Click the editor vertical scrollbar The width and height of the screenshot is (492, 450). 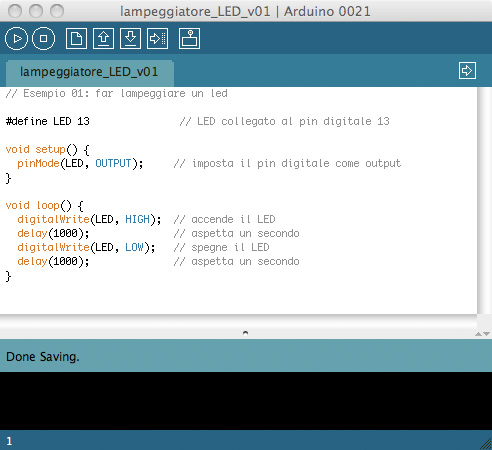[484, 201]
